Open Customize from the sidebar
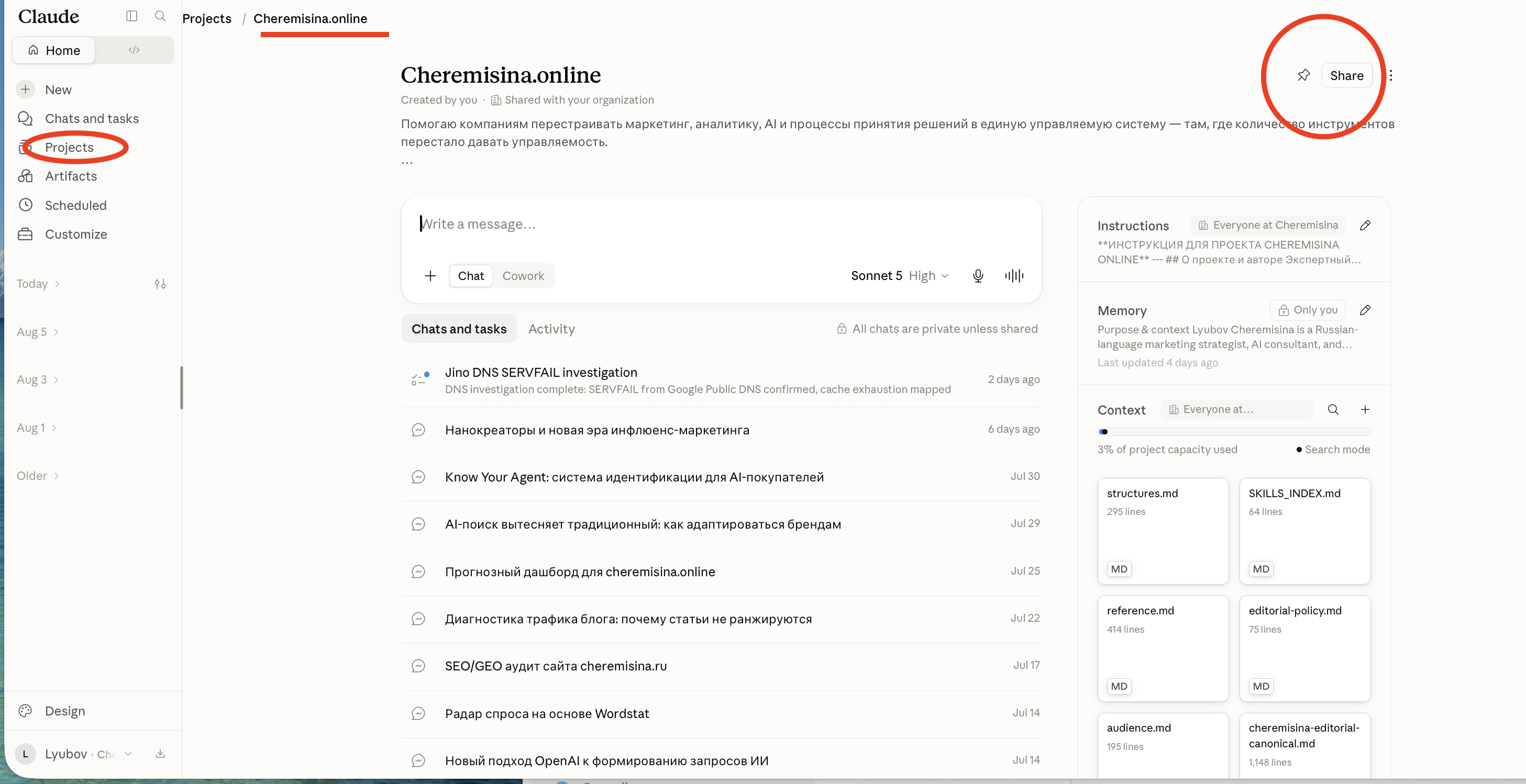Viewport: 1526px width, 784px height. click(x=76, y=234)
